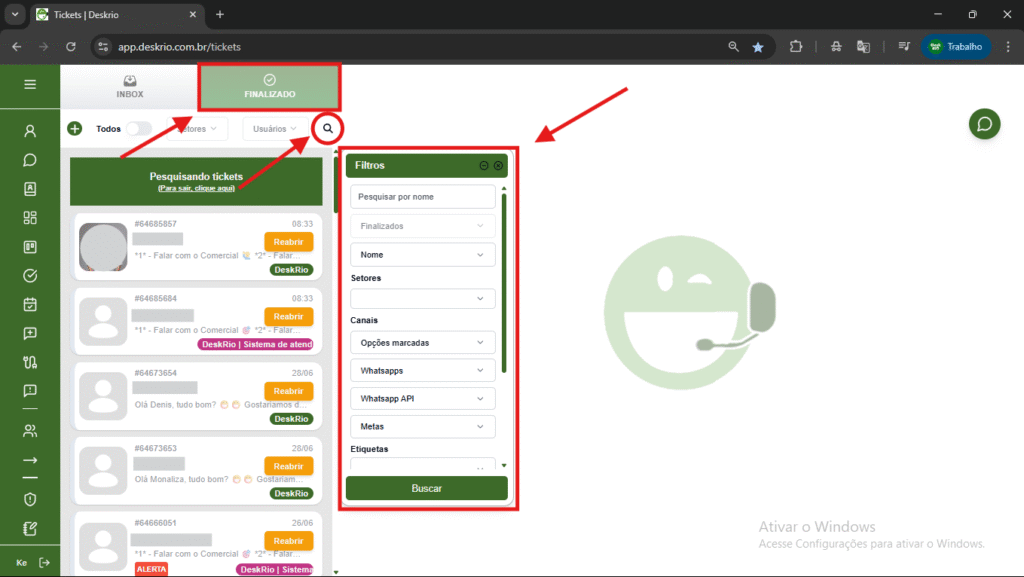
Task: Click the right arrow icon in the sidebar
Action: [x=30, y=460]
